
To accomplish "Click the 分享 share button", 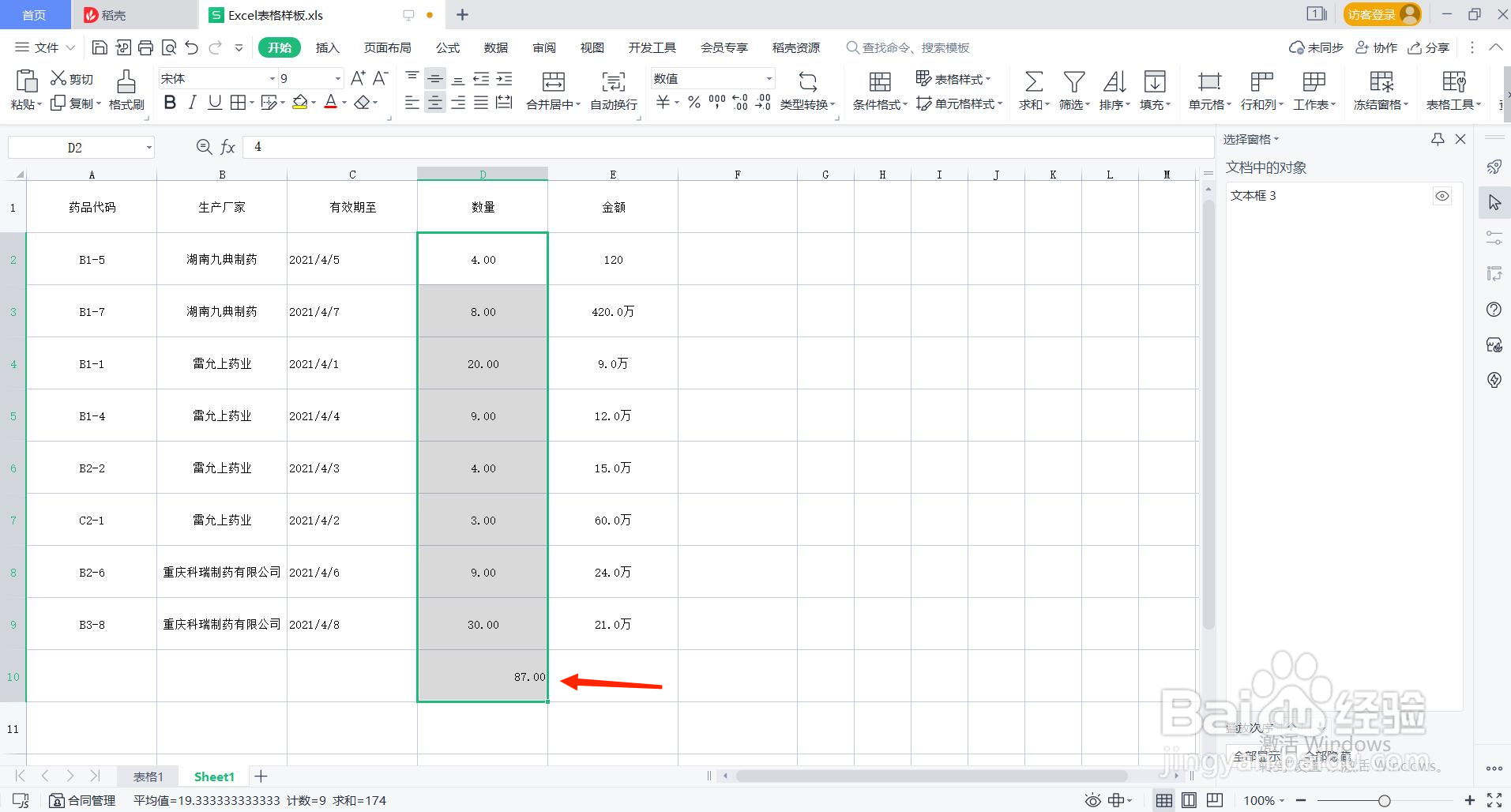I will click(x=1429, y=48).
